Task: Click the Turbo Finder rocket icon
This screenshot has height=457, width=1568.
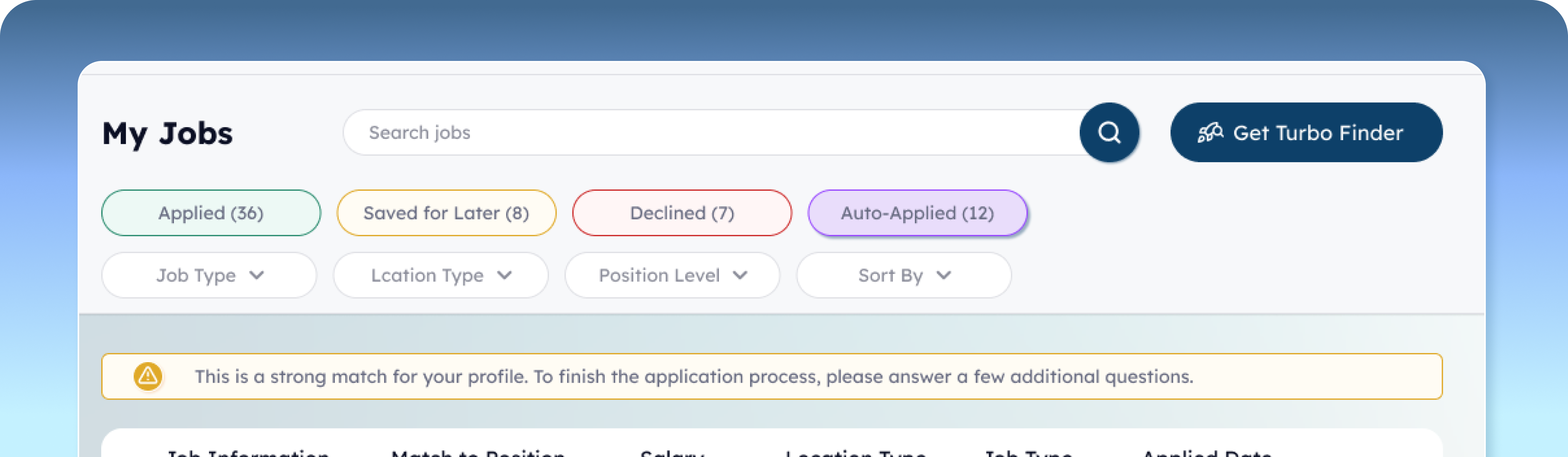Action: coord(1210,132)
